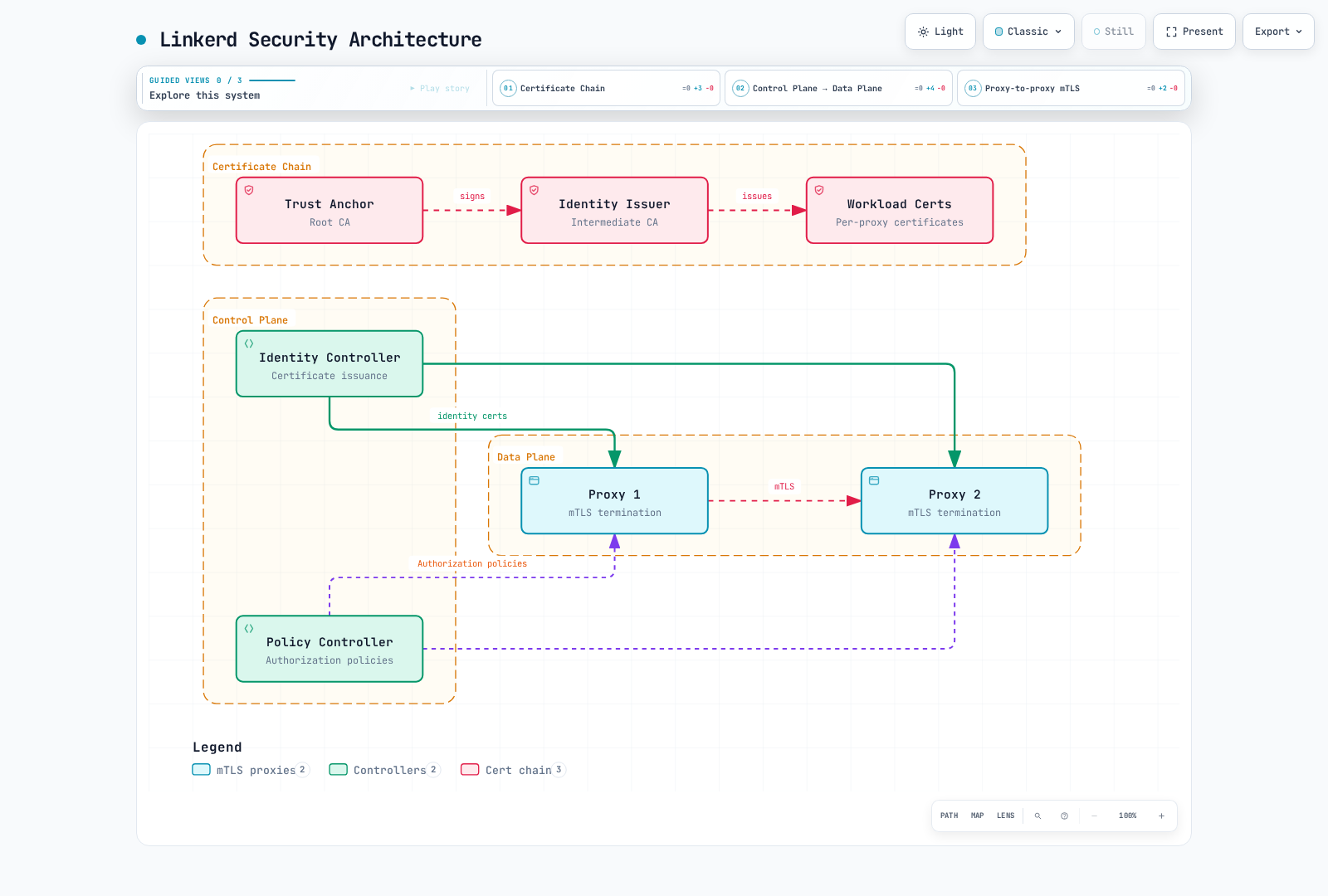Image resolution: width=1328 pixels, height=896 pixels.
Task: Select the Proxy 2 node
Action: (954, 501)
